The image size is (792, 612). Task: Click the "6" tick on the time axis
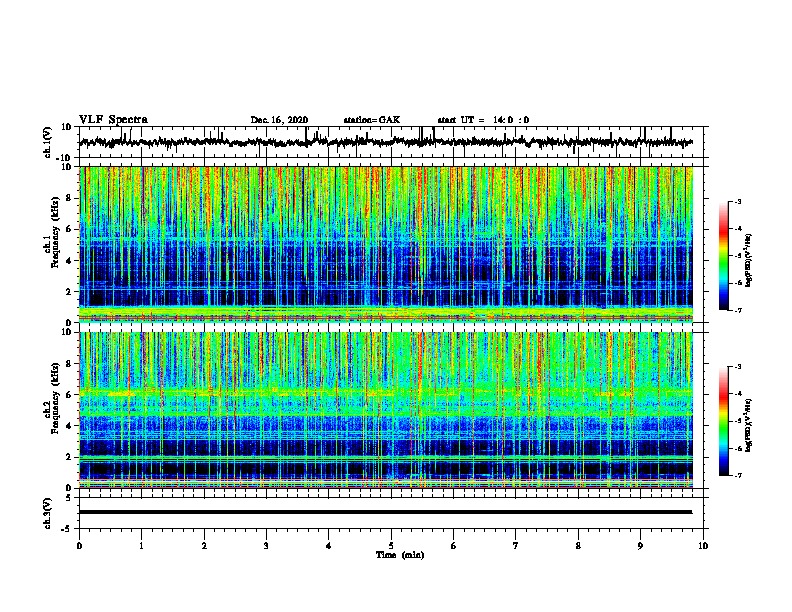[x=454, y=546]
